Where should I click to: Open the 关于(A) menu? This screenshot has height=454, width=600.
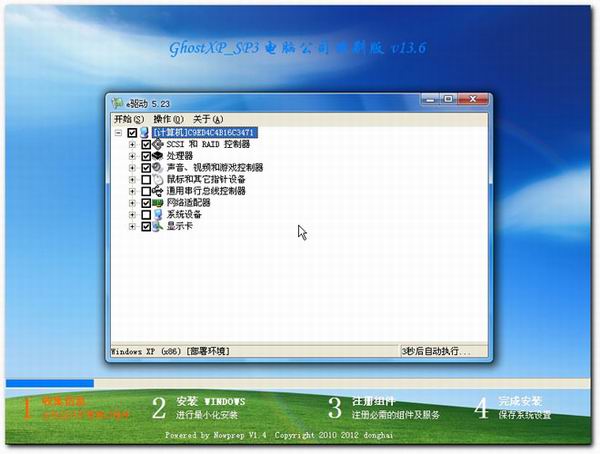click(x=208, y=119)
